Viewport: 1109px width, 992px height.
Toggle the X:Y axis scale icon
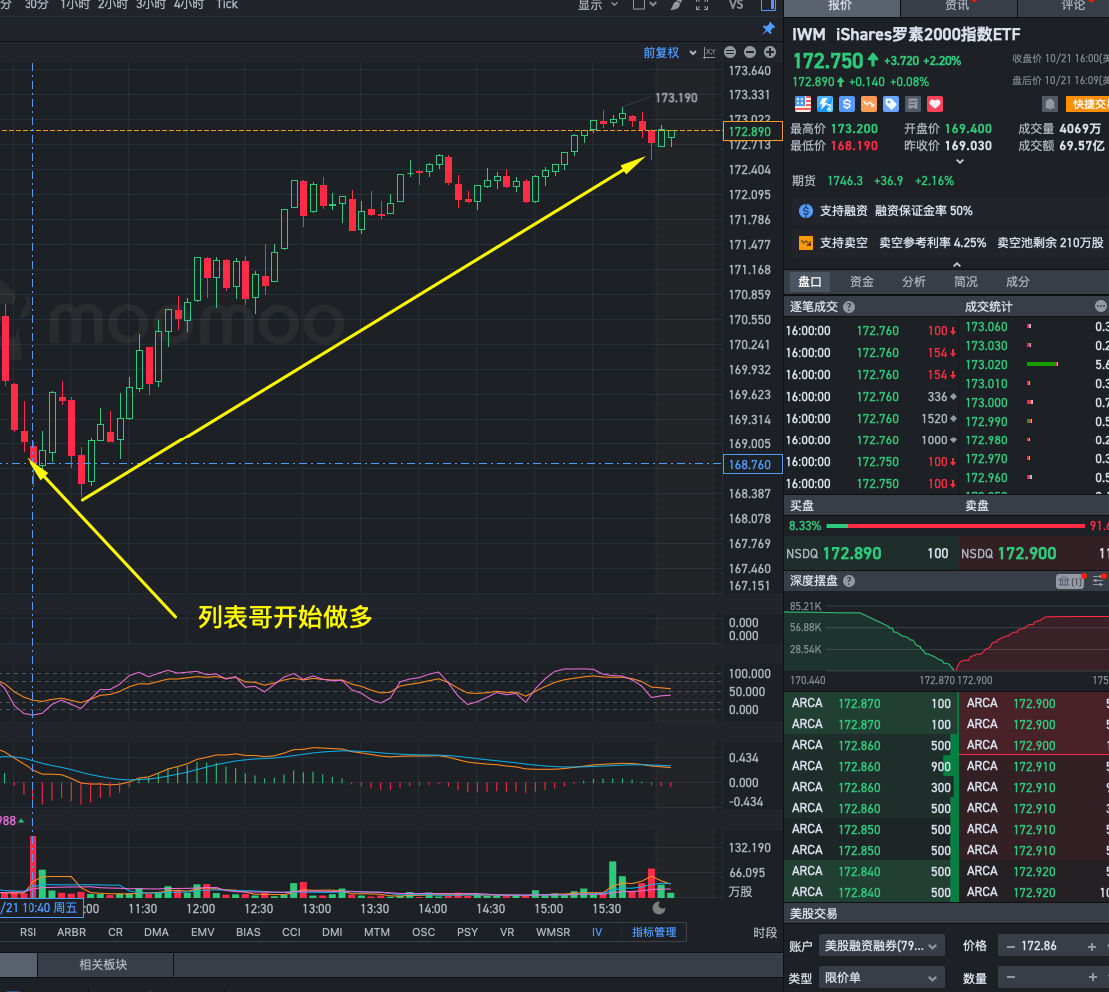tap(709, 52)
